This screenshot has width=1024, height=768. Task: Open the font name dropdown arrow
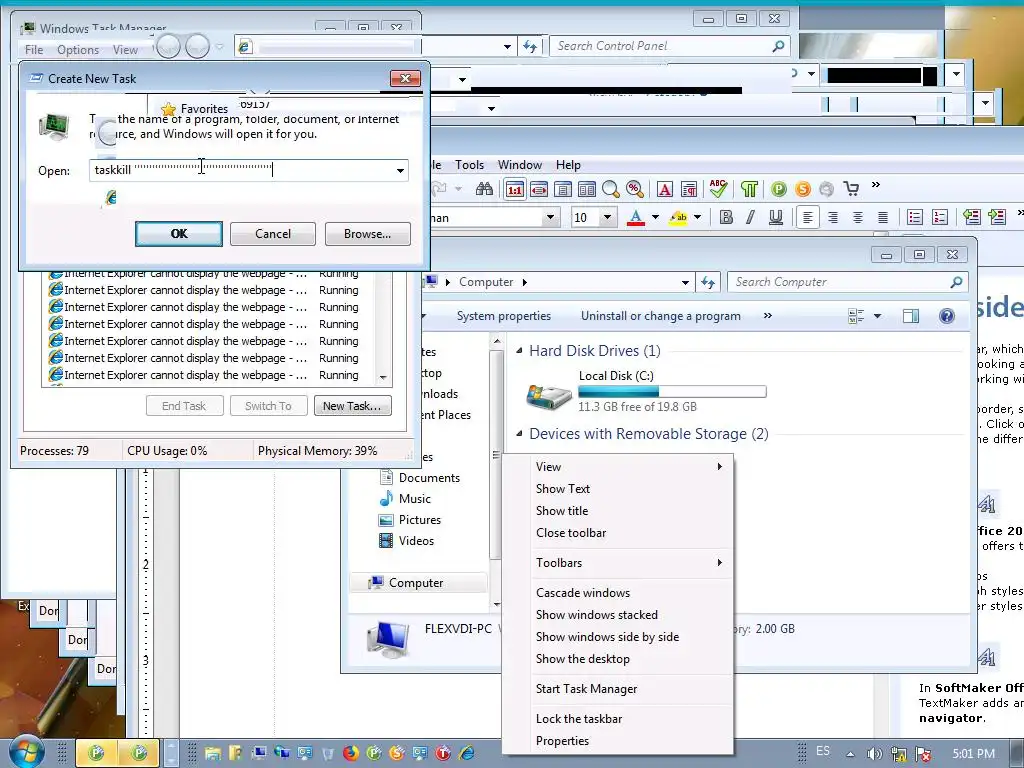coord(551,217)
